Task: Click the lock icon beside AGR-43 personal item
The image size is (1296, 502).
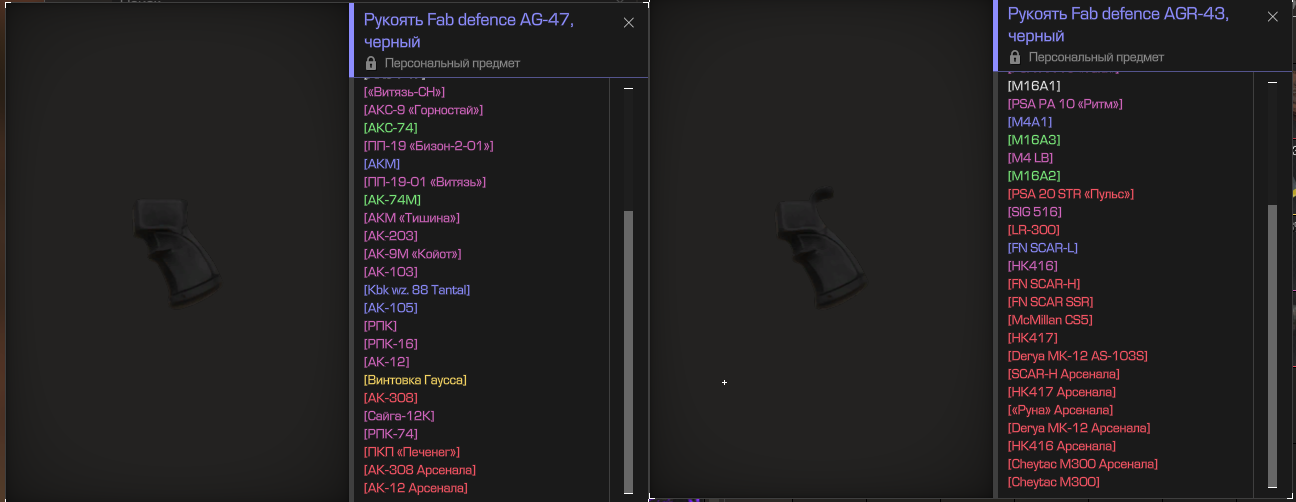Action: [1015, 58]
